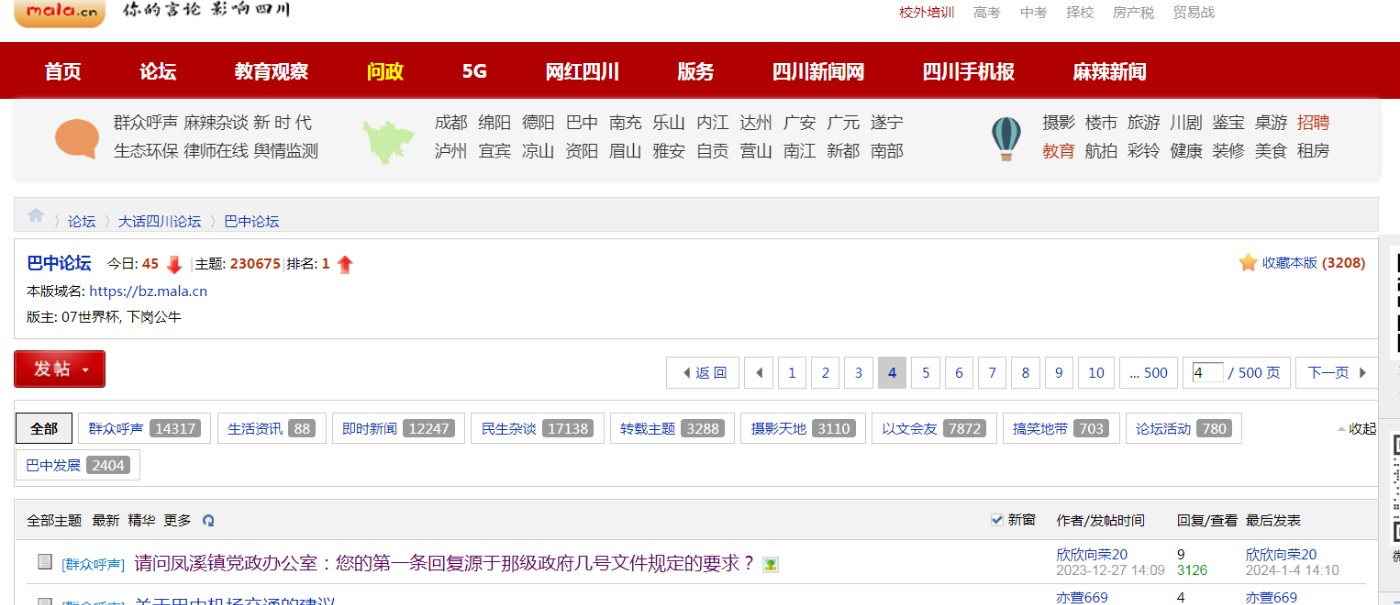Go to page 5 of the thread list

(x=925, y=373)
